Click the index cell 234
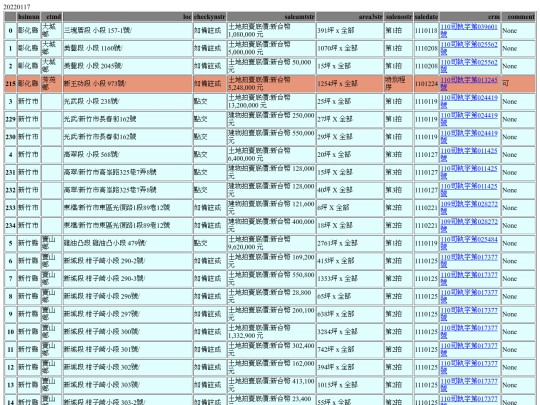The width and height of the screenshot is (540, 405). pos(10,225)
